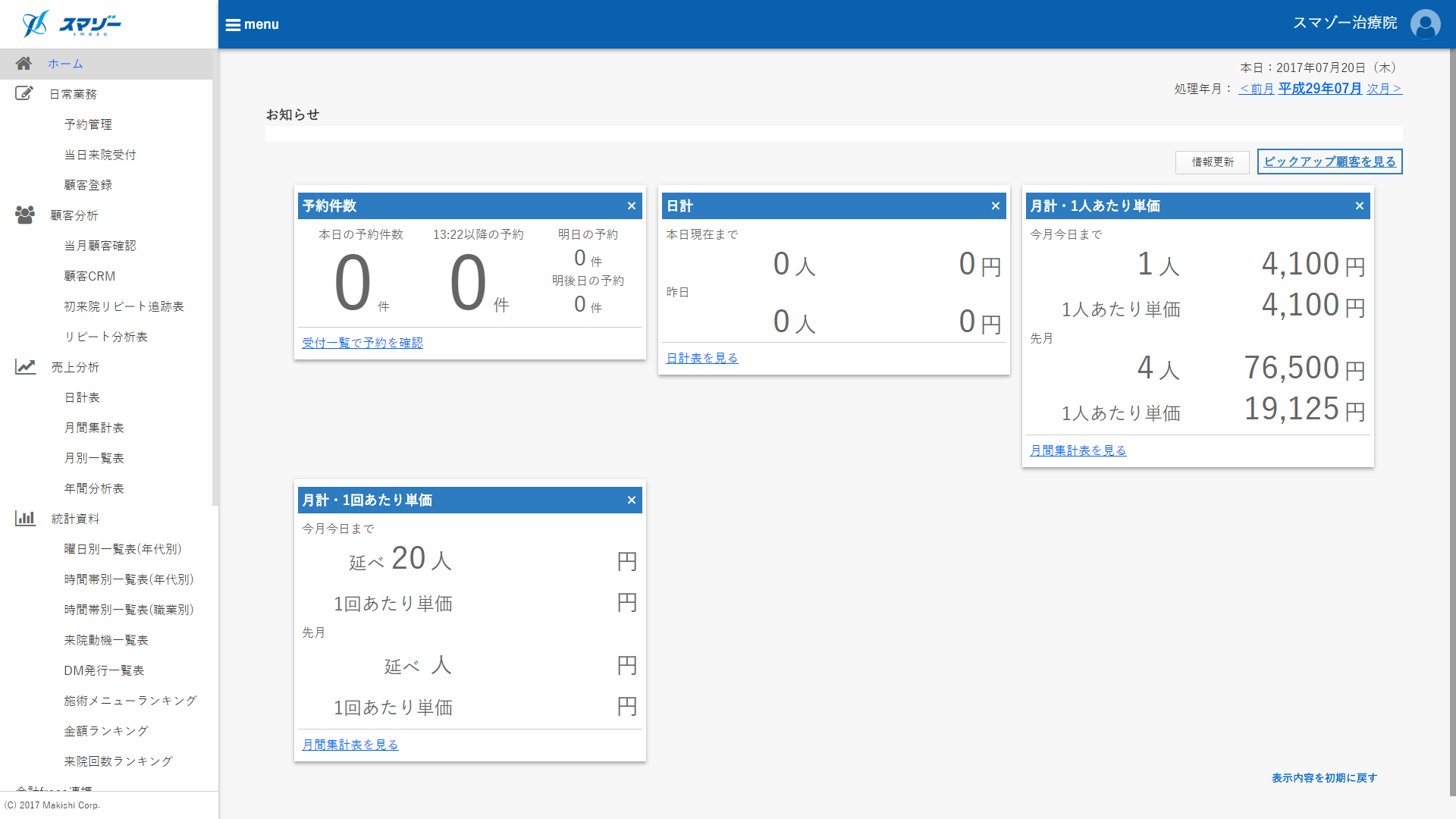Click the 日常業務 pencil edit icon
The height and width of the screenshot is (819, 1456).
coord(24,93)
